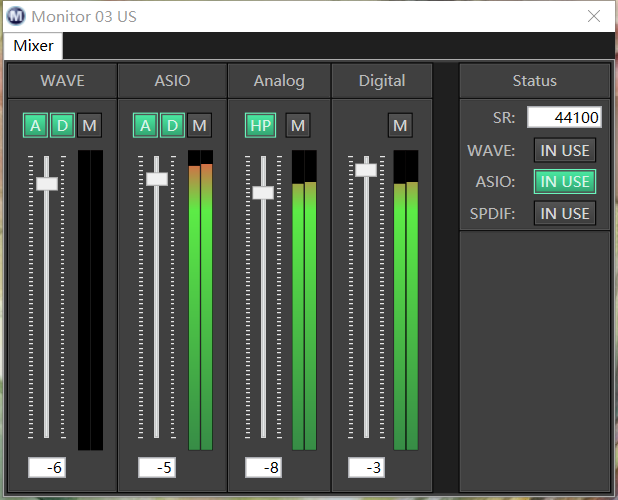Toggle the D button in ASIO channel
This screenshot has width=618, height=500.
click(172, 125)
